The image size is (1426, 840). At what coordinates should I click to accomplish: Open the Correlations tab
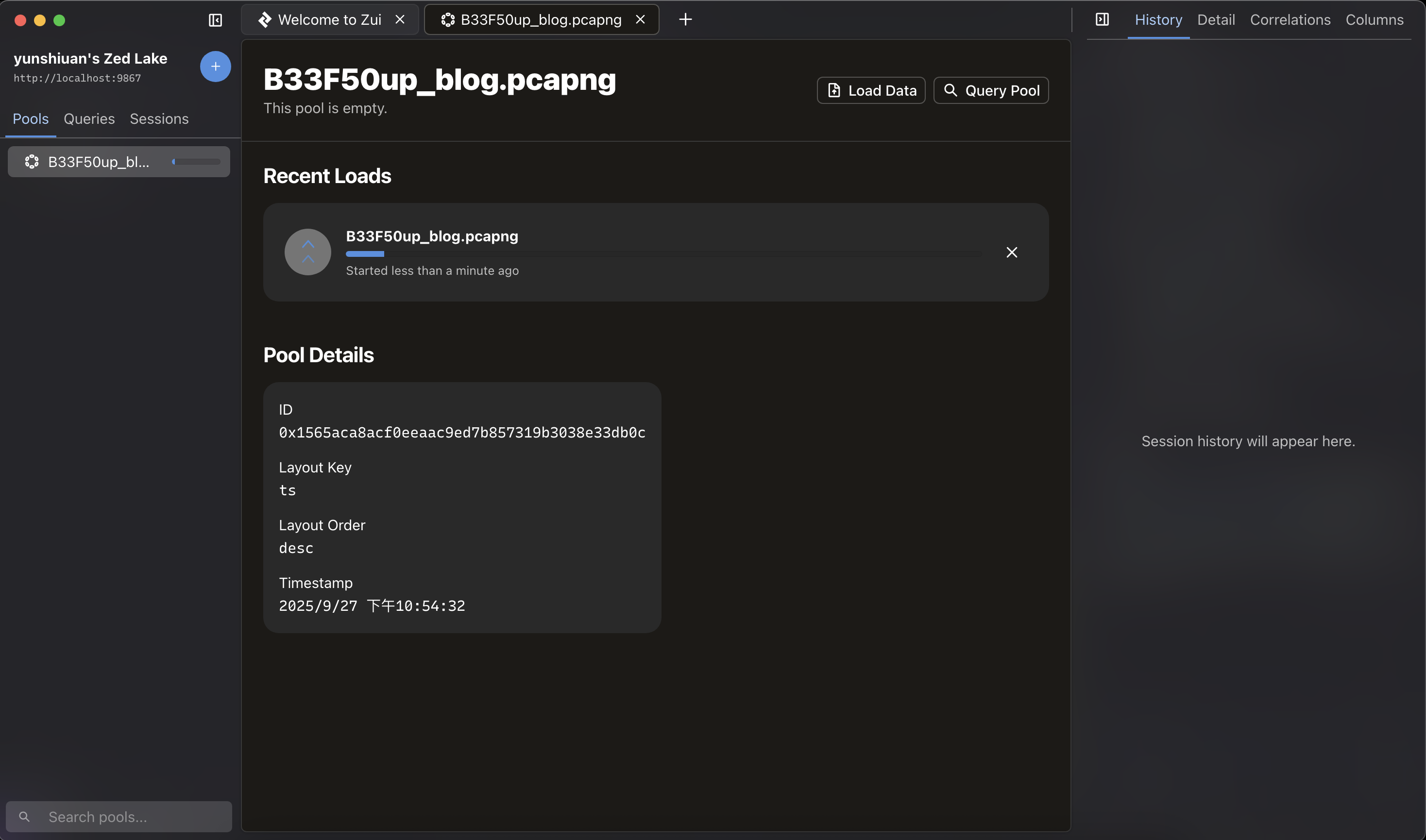(x=1290, y=20)
